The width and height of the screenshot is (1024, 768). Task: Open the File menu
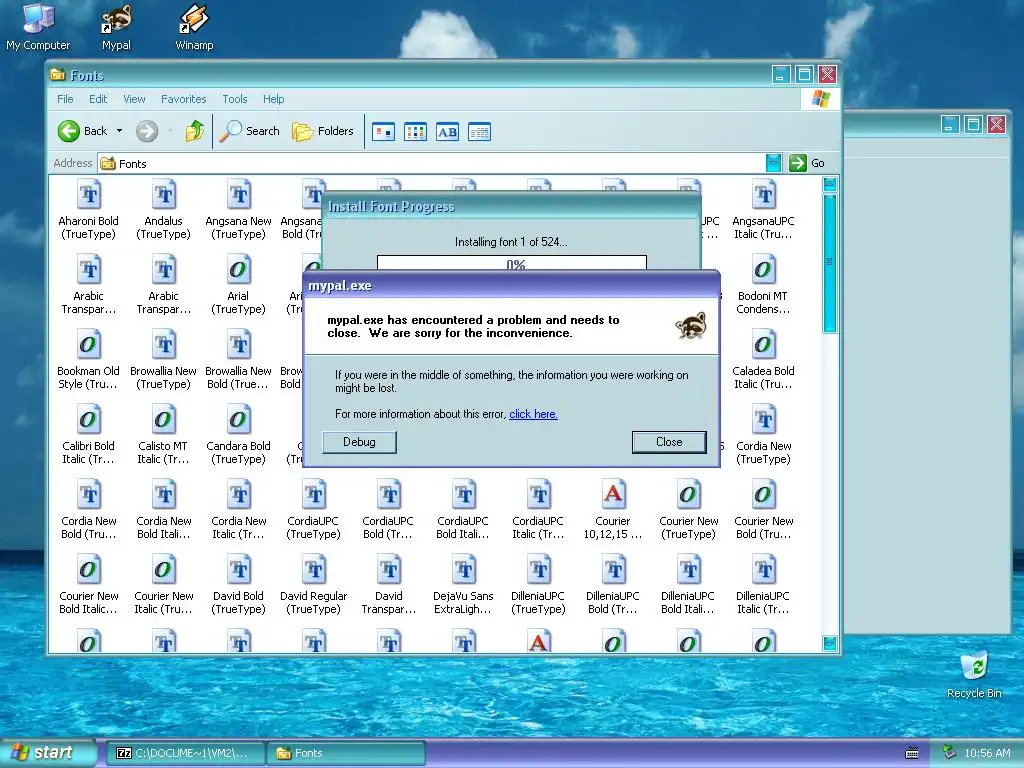65,99
